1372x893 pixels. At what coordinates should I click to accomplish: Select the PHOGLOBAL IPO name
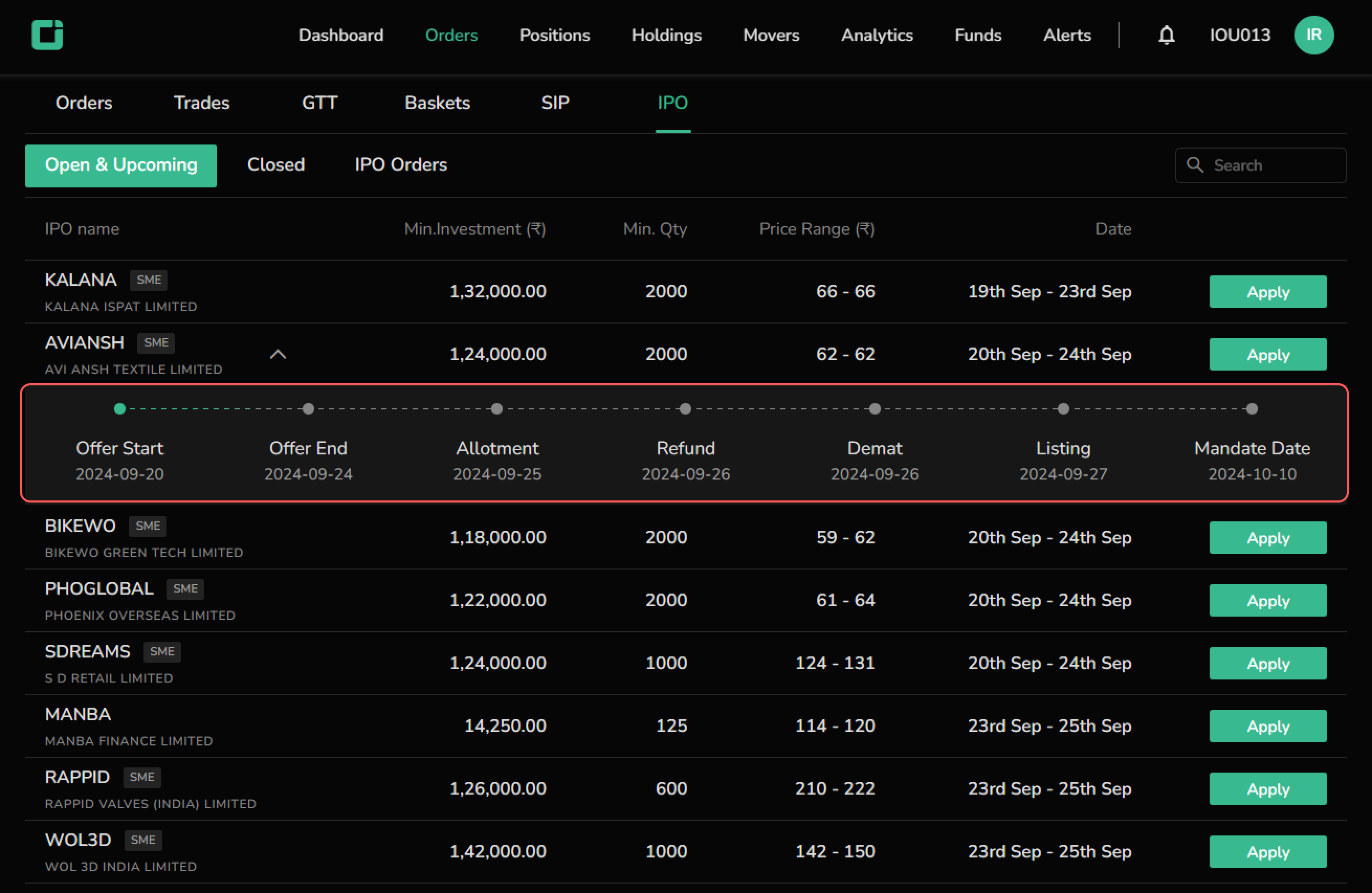coord(99,589)
